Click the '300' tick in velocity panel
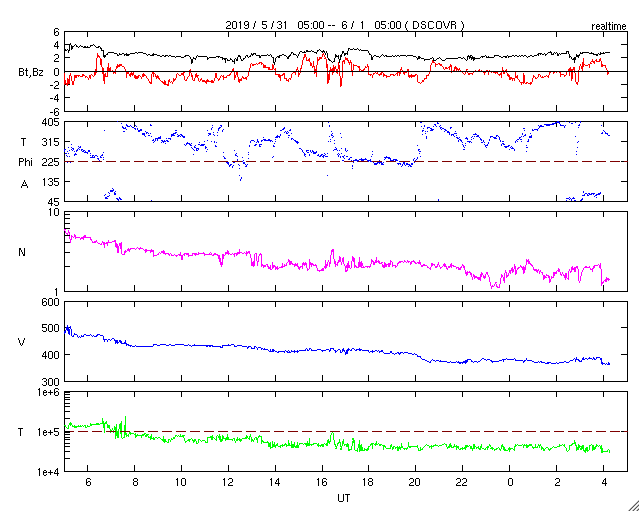 point(52,382)
